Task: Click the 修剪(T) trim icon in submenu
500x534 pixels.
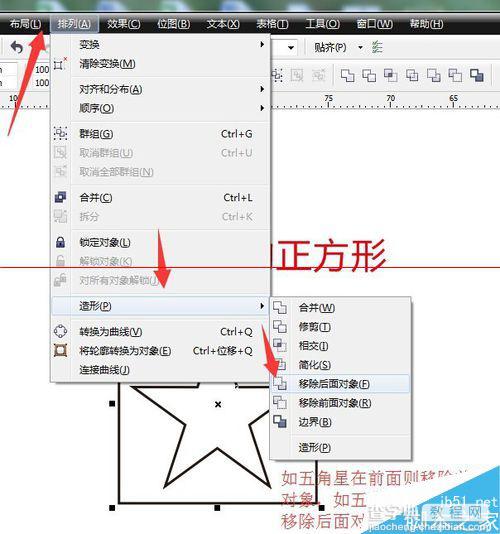Action: tap(280, 327)
